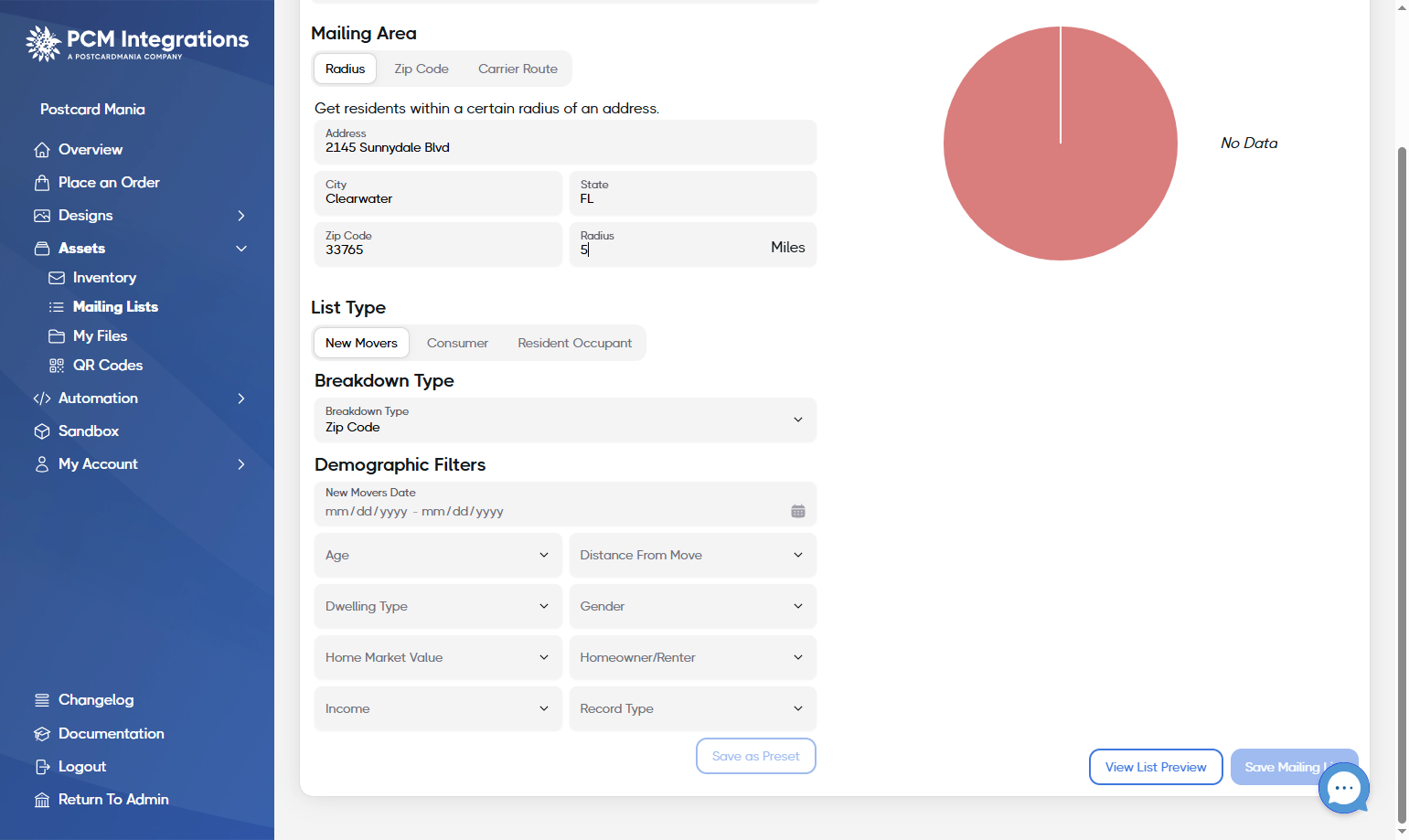Open the Record Type dropdown
The image size is (1409, 840).
click(x=692, y=708)
